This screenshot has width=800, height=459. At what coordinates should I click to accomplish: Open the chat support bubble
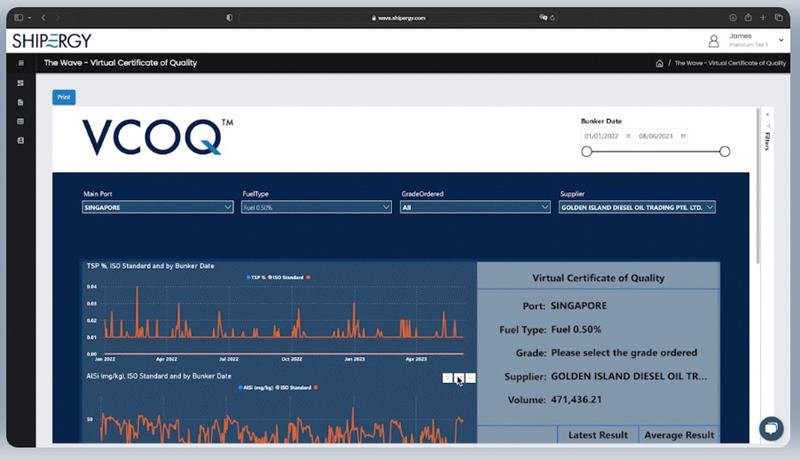(771, 428)
